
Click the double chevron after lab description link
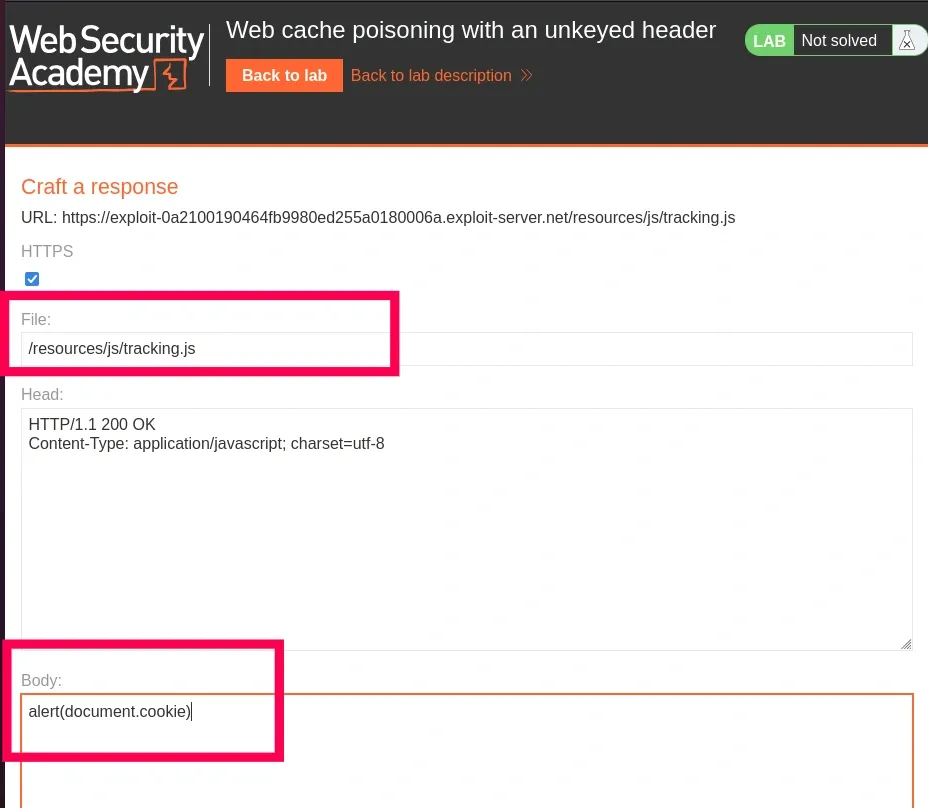pos(525,75)
